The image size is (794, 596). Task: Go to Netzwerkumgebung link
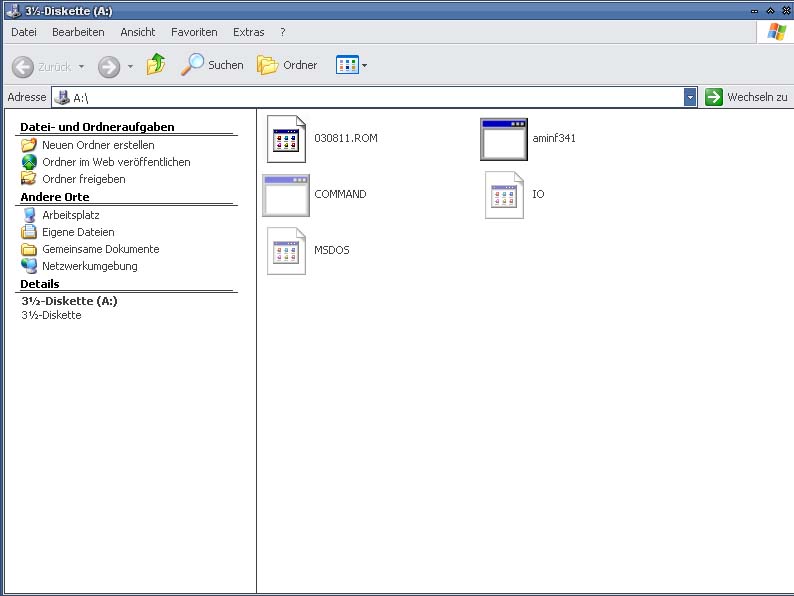coord(90,266)
